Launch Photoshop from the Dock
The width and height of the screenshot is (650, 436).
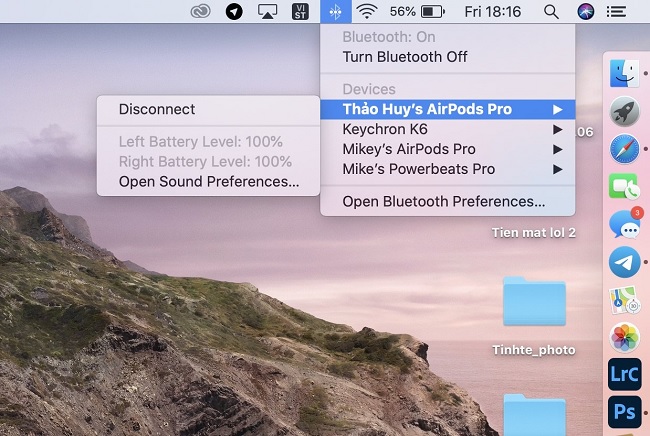tap(624, 412)
